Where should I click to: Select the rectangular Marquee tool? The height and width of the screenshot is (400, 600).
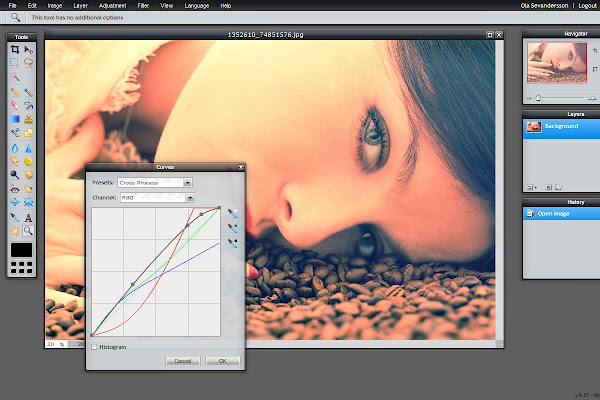click(15, 62)
